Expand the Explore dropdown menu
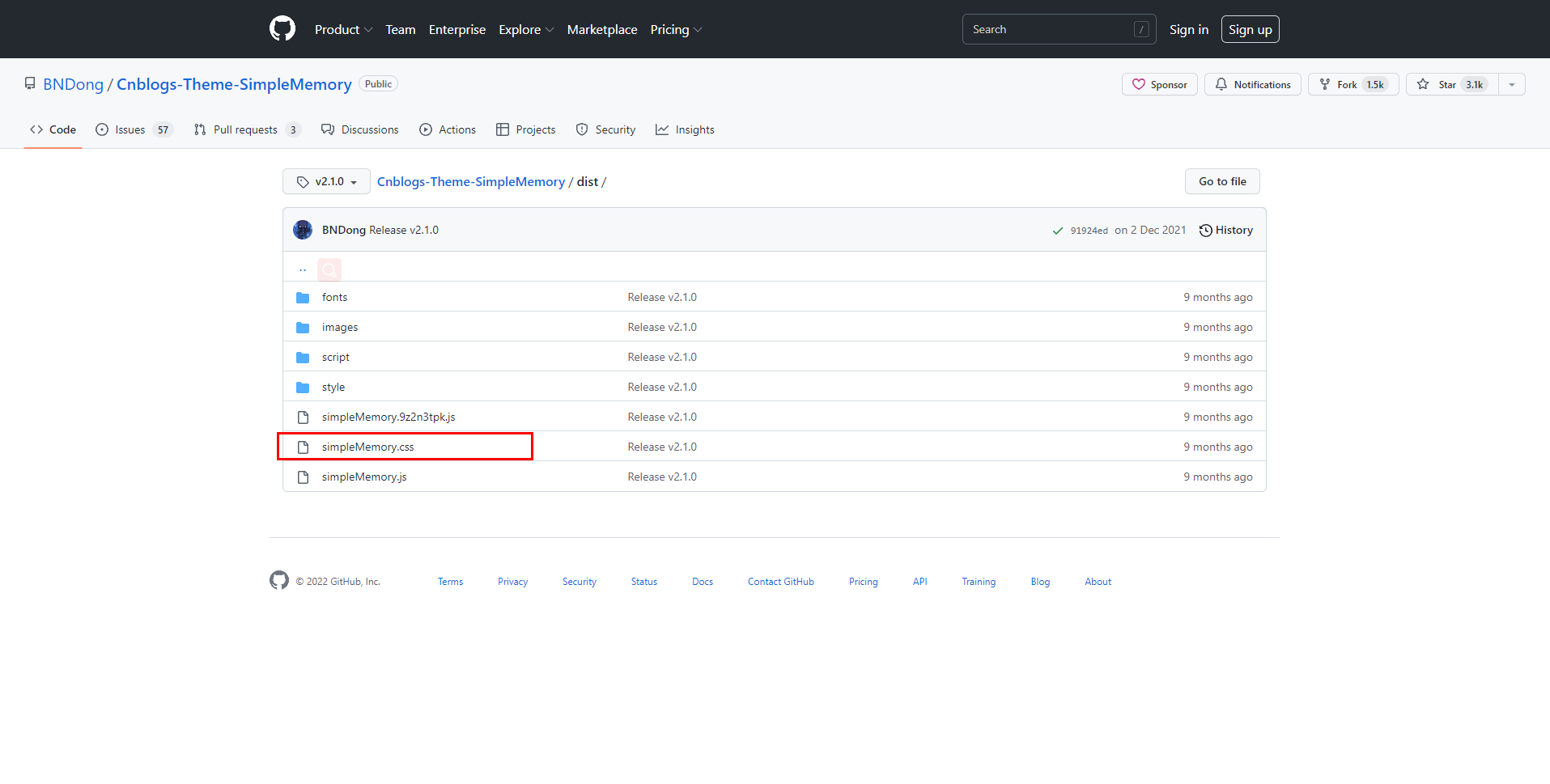The height and width of the screenshot is (784, 1550). tap(526, 29)
